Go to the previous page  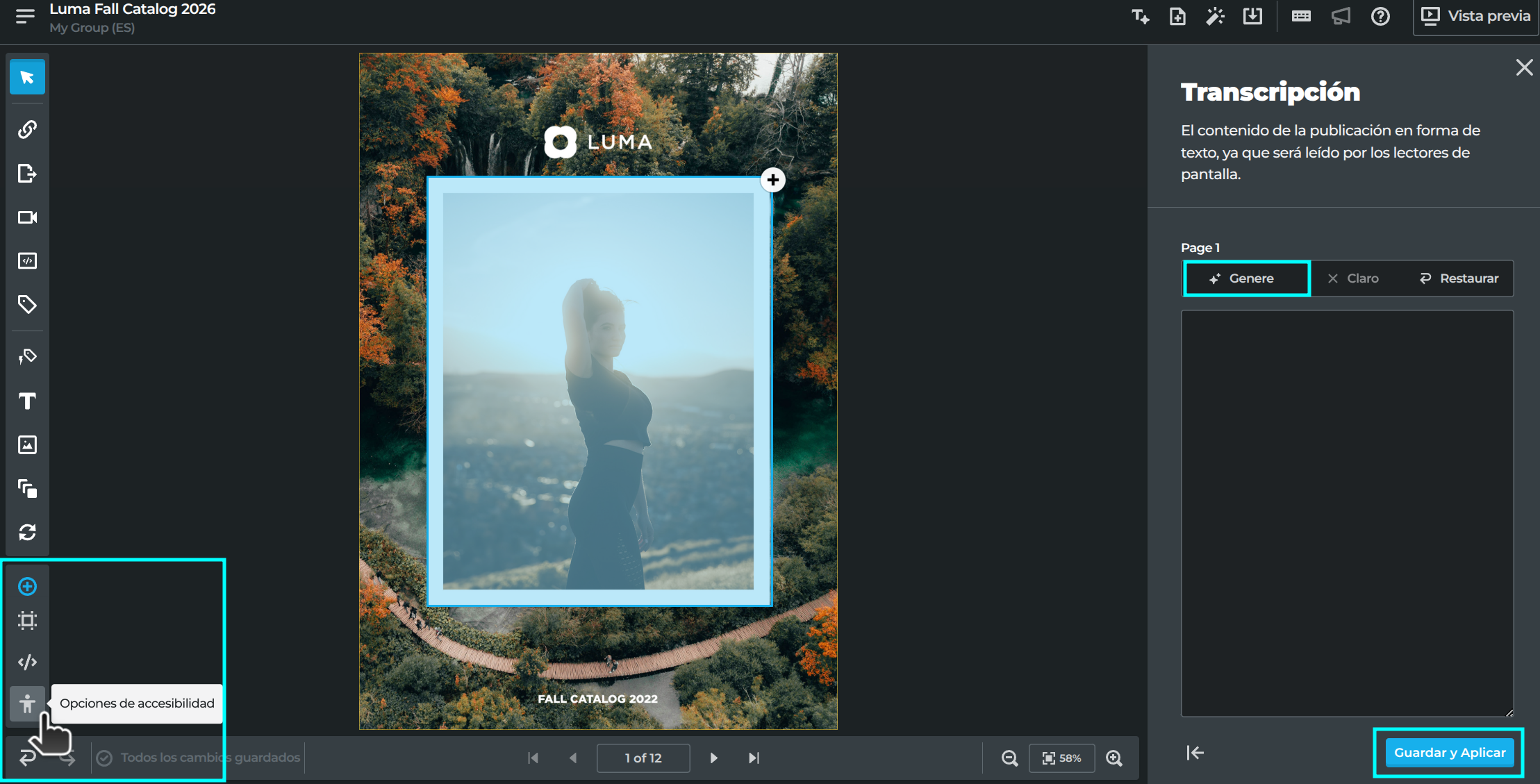[573, 758]
